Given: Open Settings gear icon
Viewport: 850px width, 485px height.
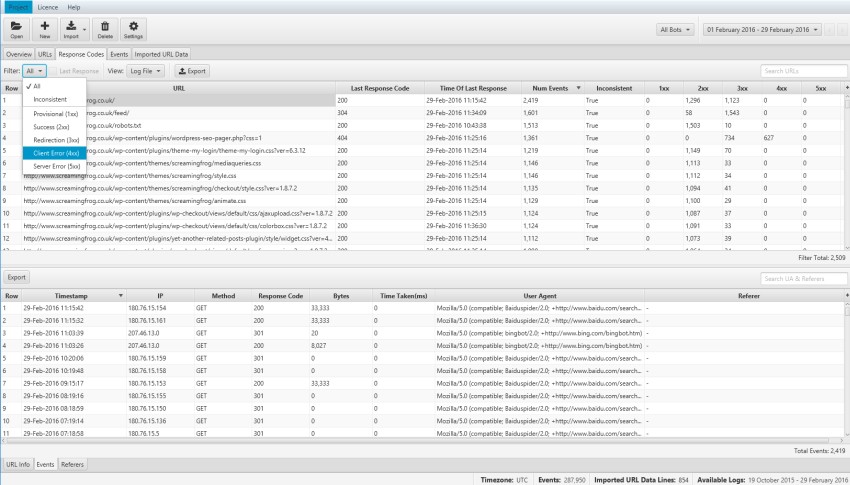Looking at the screenshot, I should point(133,29).
